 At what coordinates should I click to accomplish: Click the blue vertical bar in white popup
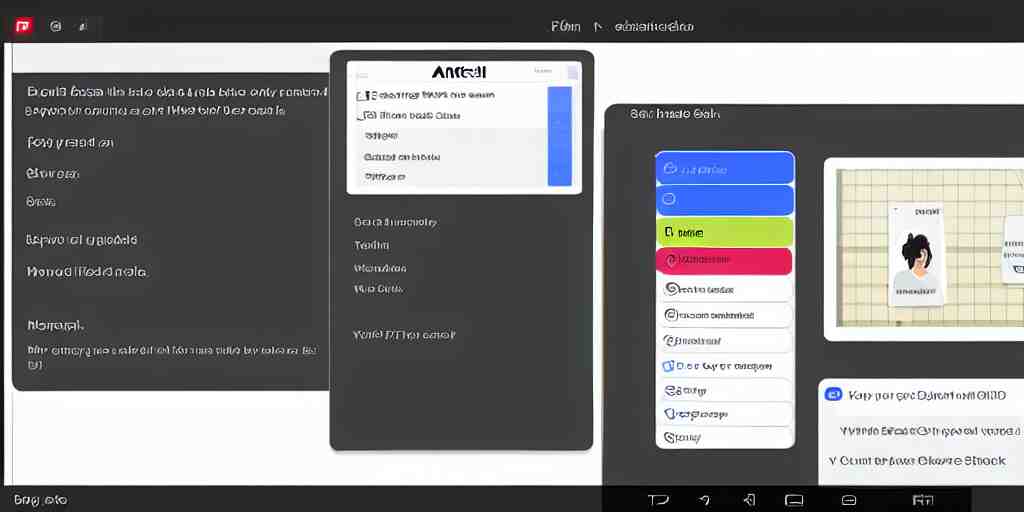click(x=560, y=135)
